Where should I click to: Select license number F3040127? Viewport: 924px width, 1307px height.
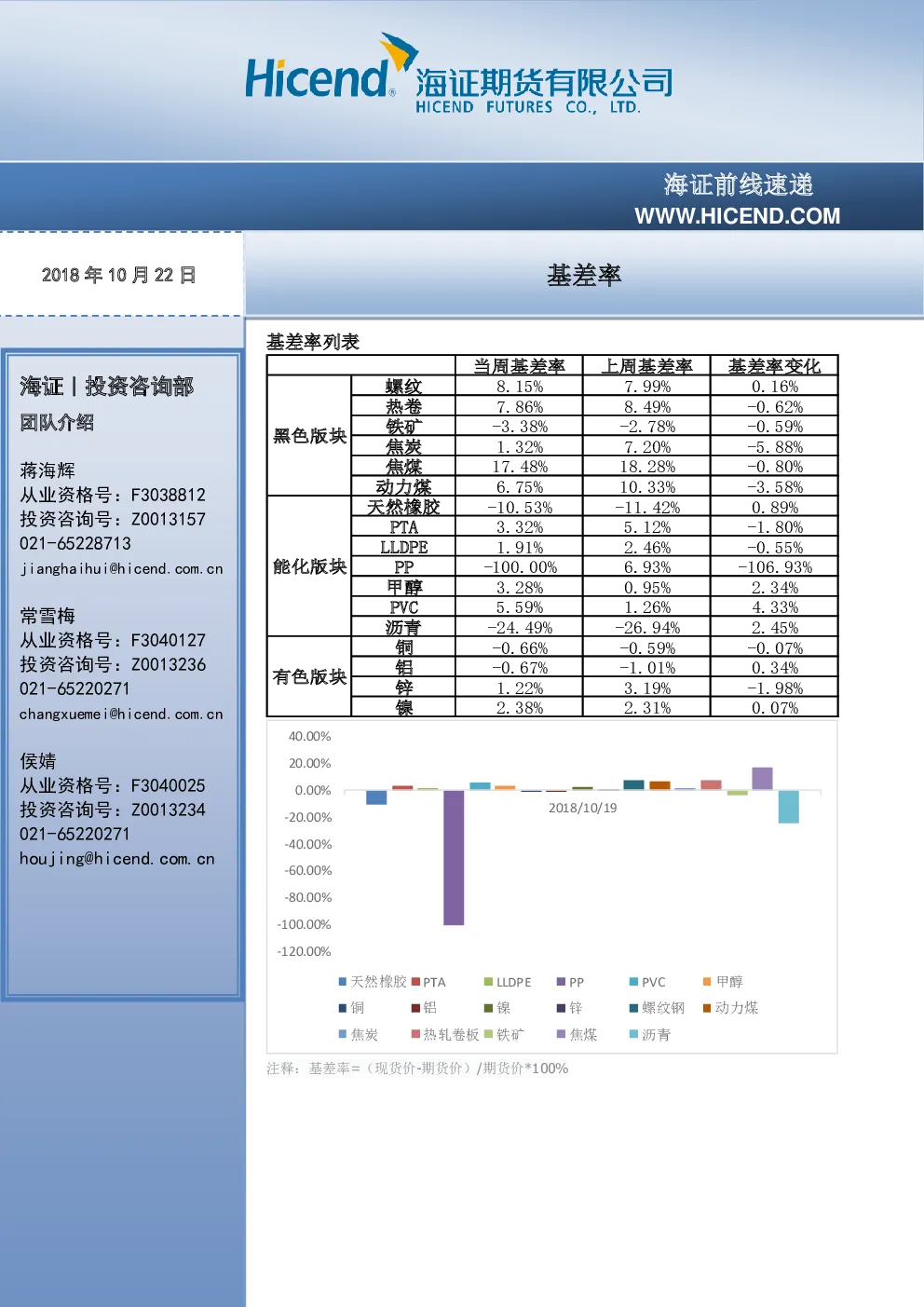[169, 640]
